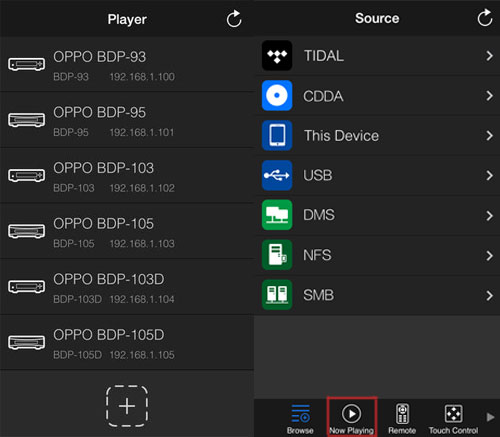Tap the TIDAL logo icon
Screen dimensions: 500x437
pos(277,56)
